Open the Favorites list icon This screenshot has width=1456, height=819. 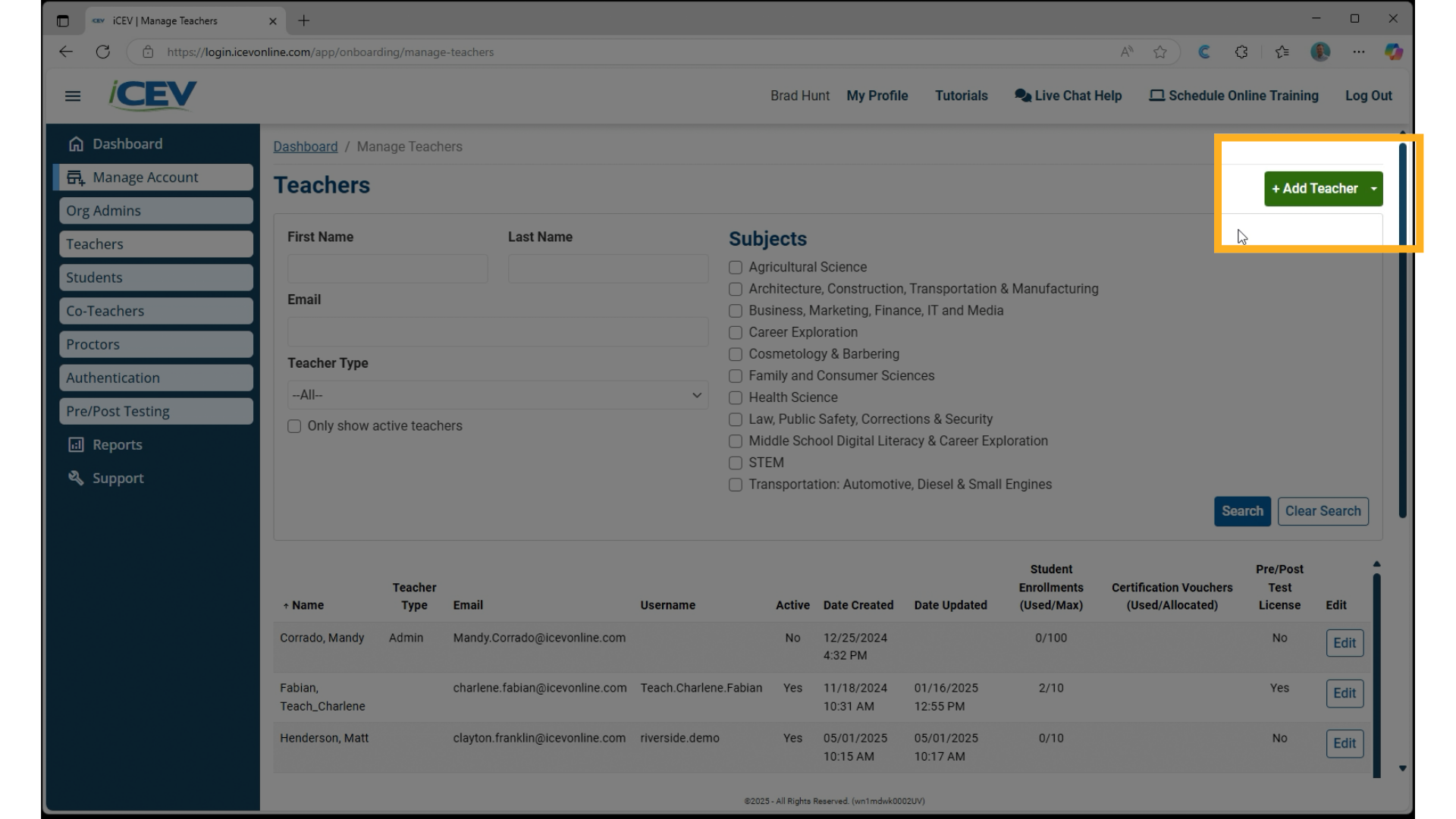(1282, 52)
